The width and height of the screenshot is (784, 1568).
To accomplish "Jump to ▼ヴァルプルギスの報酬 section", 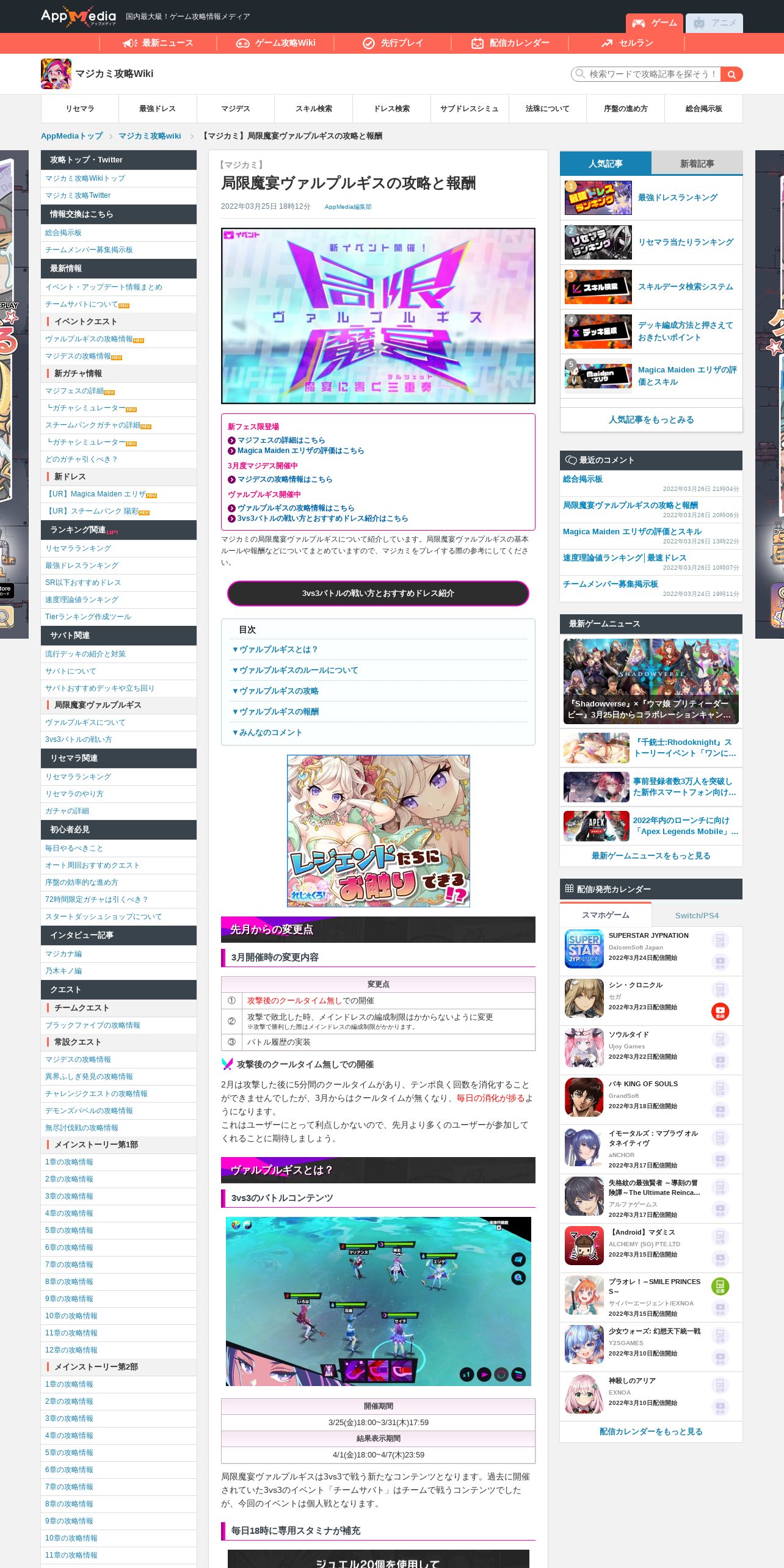I will tap(275, 711).
